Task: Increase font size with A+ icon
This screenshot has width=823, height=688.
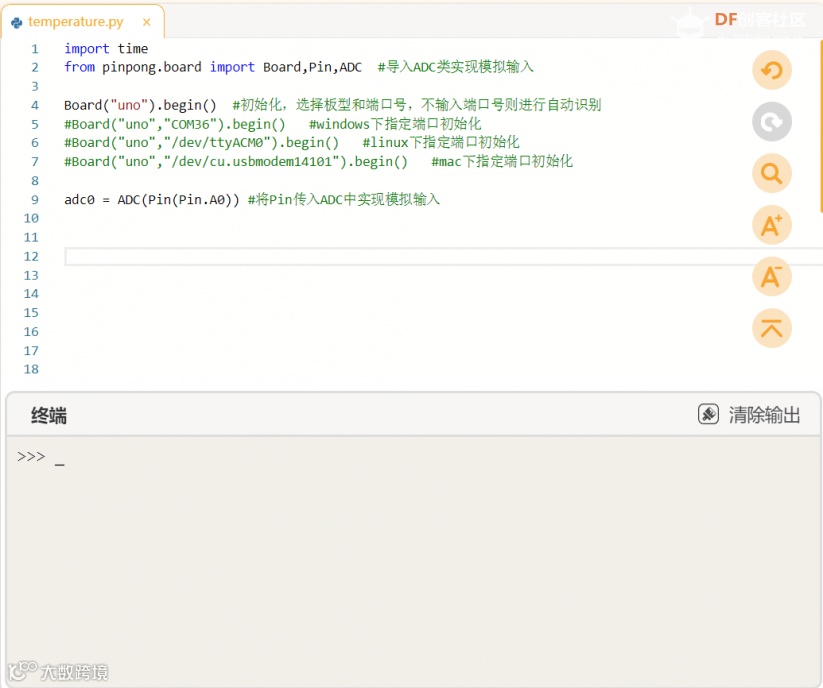Action: pos(772,225)
